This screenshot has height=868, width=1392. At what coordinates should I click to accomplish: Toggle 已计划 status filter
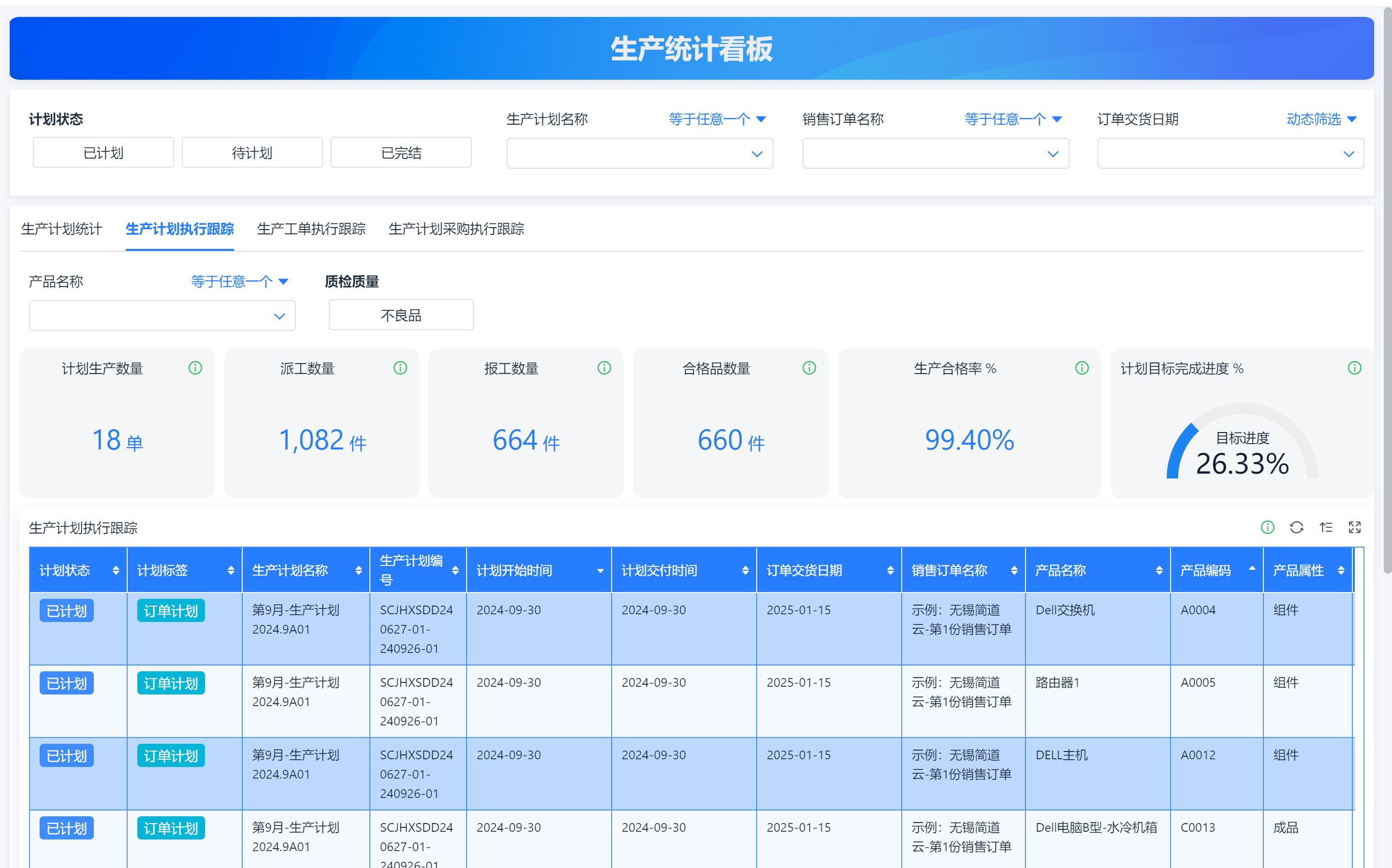pos(103,153)
